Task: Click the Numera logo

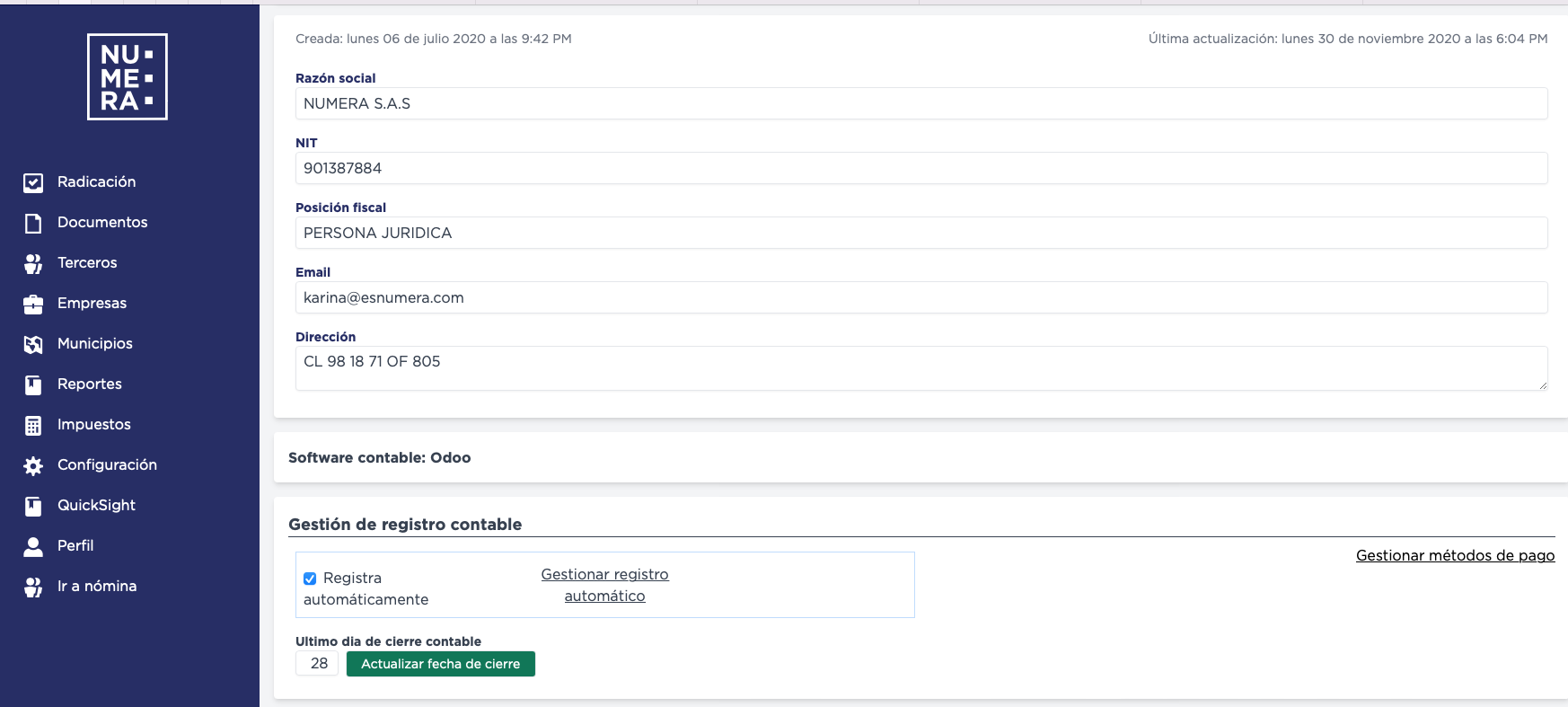Action: (x=128, y=77)
